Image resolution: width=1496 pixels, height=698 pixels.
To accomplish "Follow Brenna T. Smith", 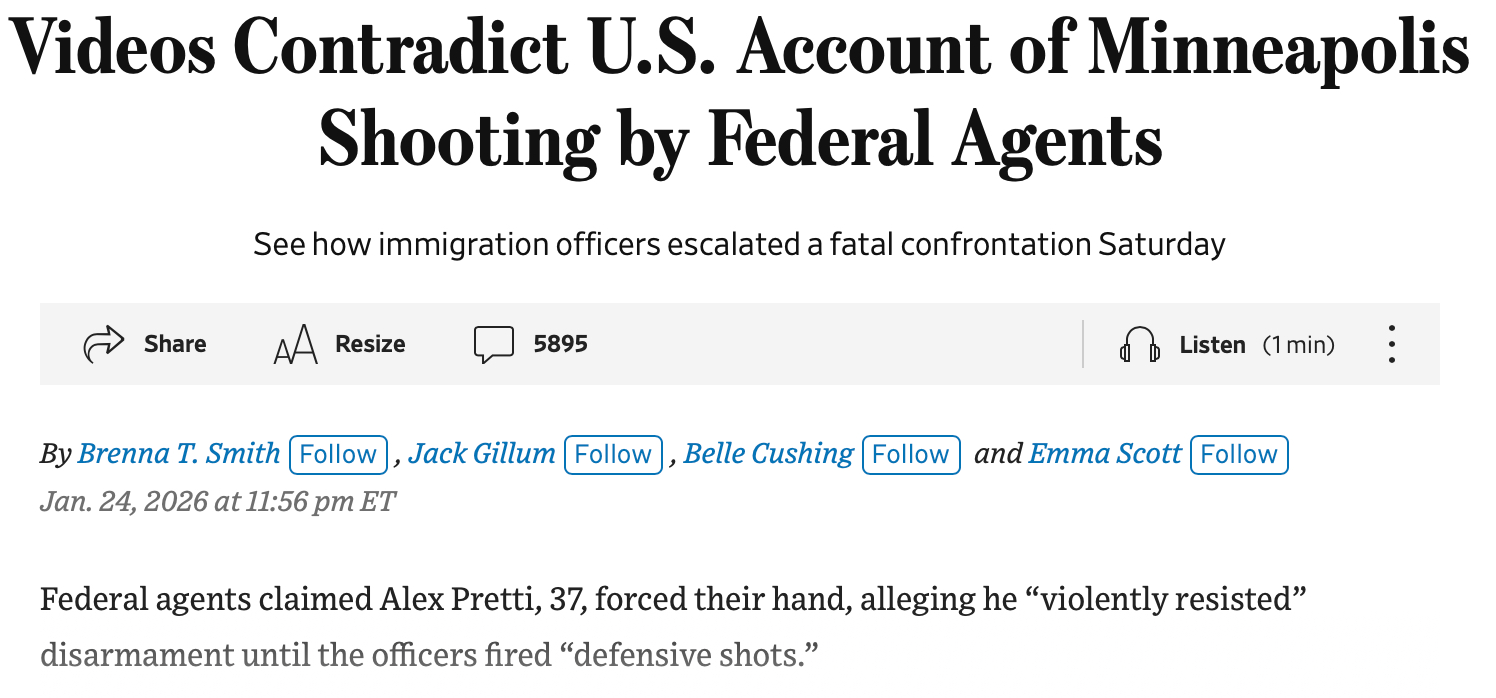I will pos(338,455).
